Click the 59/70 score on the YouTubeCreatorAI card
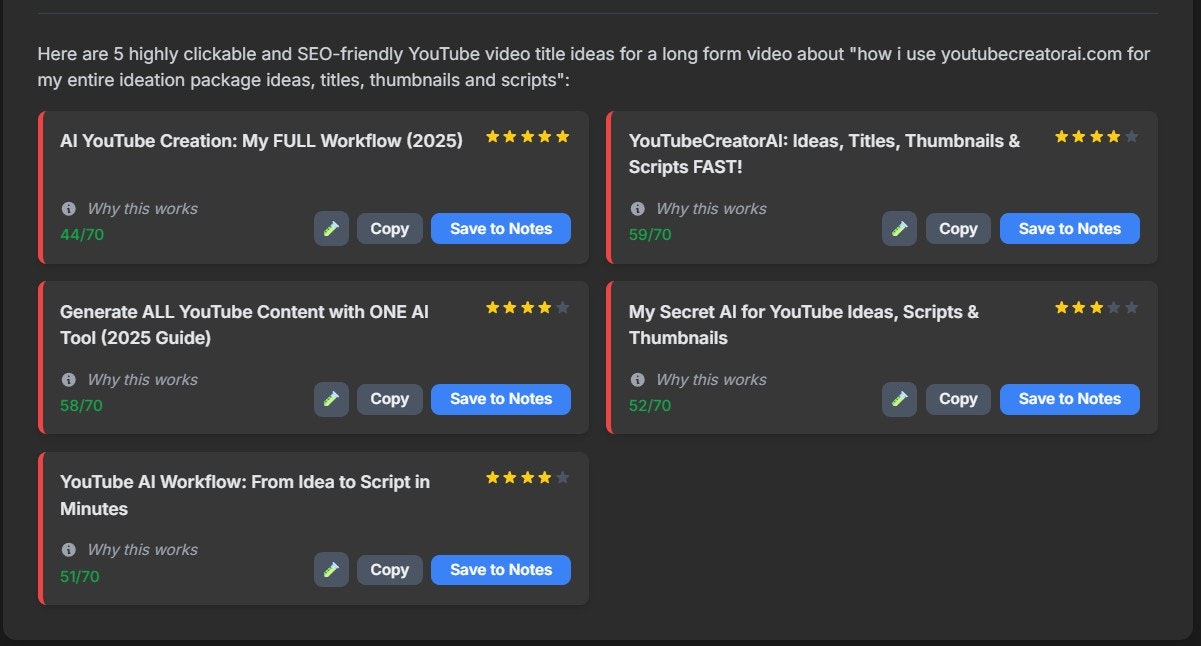 [648, 234]
